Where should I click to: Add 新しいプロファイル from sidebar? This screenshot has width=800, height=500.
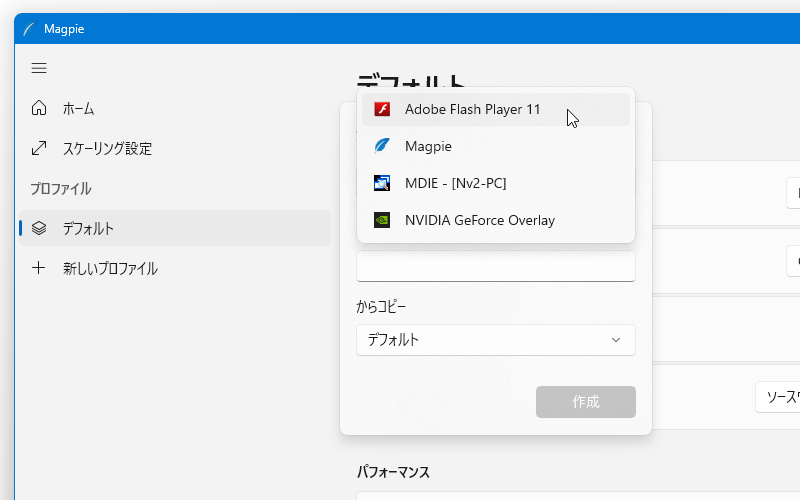coord(175,268)
